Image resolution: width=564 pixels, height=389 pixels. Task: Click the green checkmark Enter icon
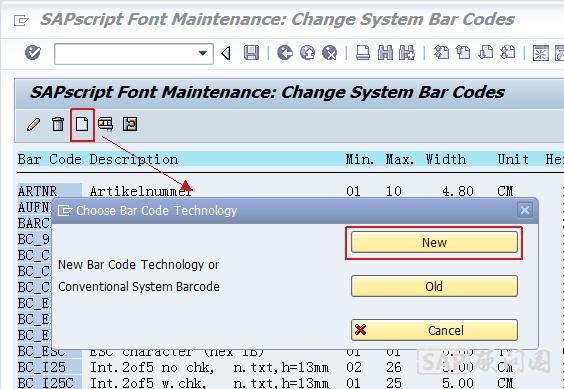click(x=33, y=53)
